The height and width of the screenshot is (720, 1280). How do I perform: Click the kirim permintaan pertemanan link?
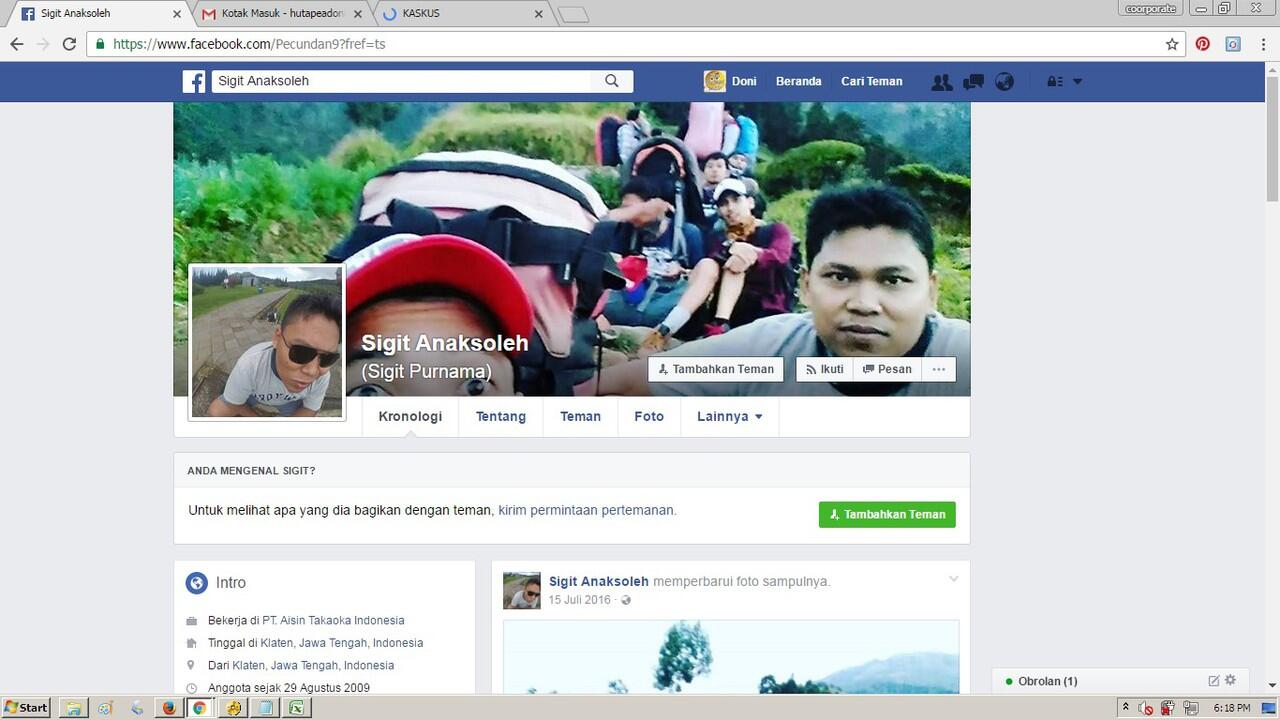click(x=587, y=510)
